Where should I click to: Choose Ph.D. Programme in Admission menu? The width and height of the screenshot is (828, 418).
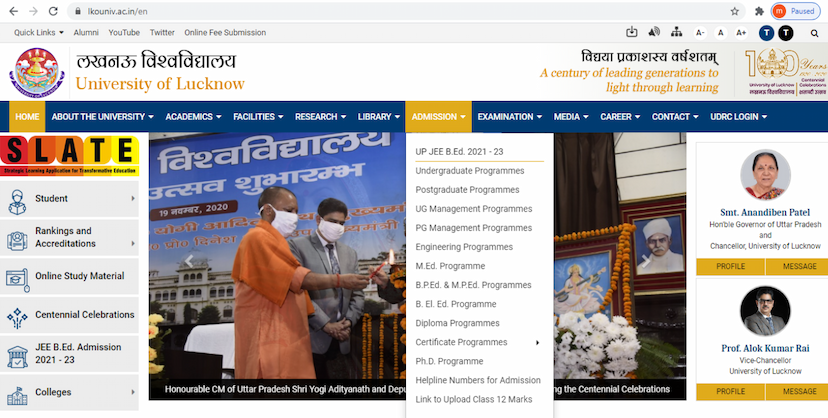coord(449,361)
